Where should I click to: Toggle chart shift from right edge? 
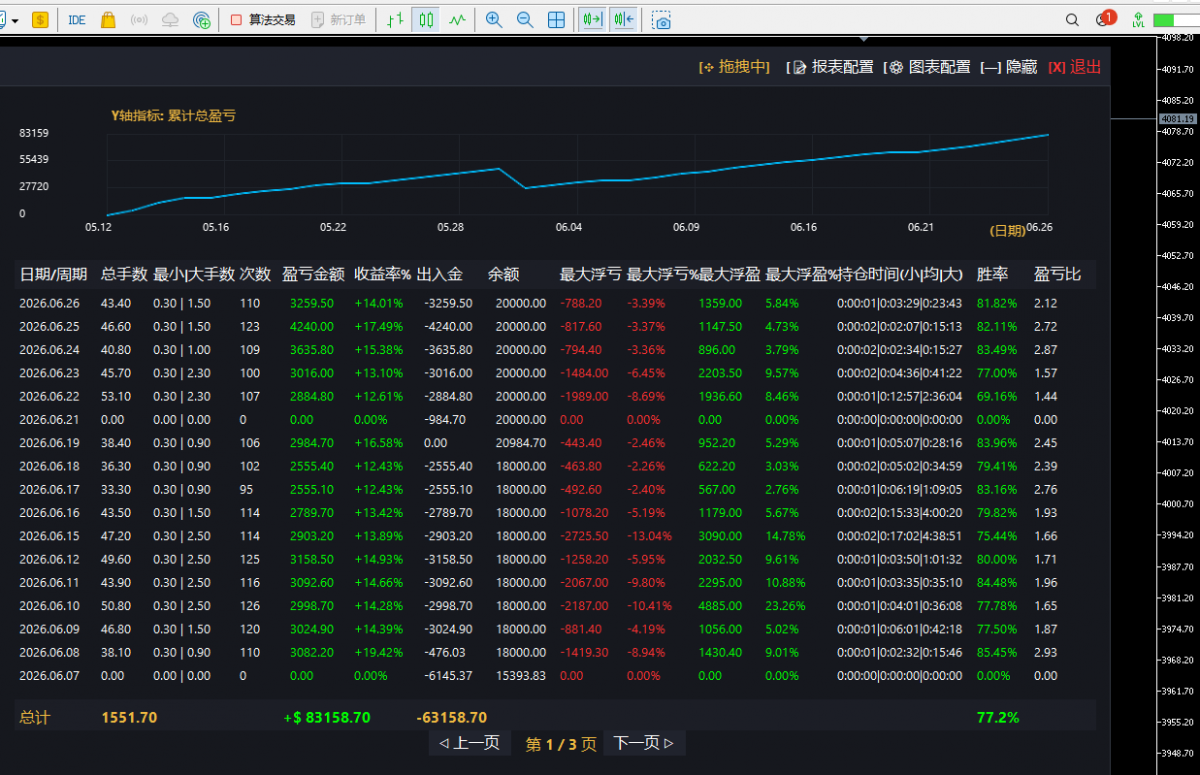click(x=623, y=19)
